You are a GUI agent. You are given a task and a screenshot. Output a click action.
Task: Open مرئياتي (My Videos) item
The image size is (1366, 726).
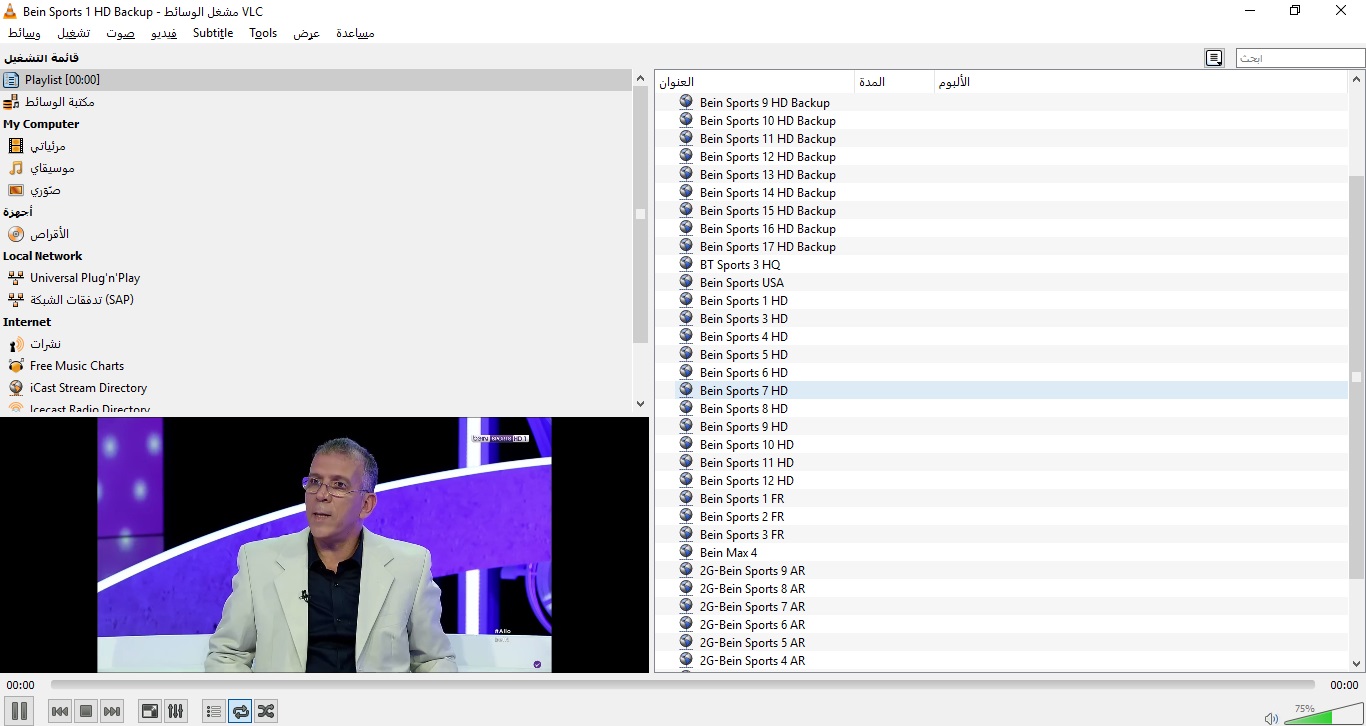(x=316, y=146)
